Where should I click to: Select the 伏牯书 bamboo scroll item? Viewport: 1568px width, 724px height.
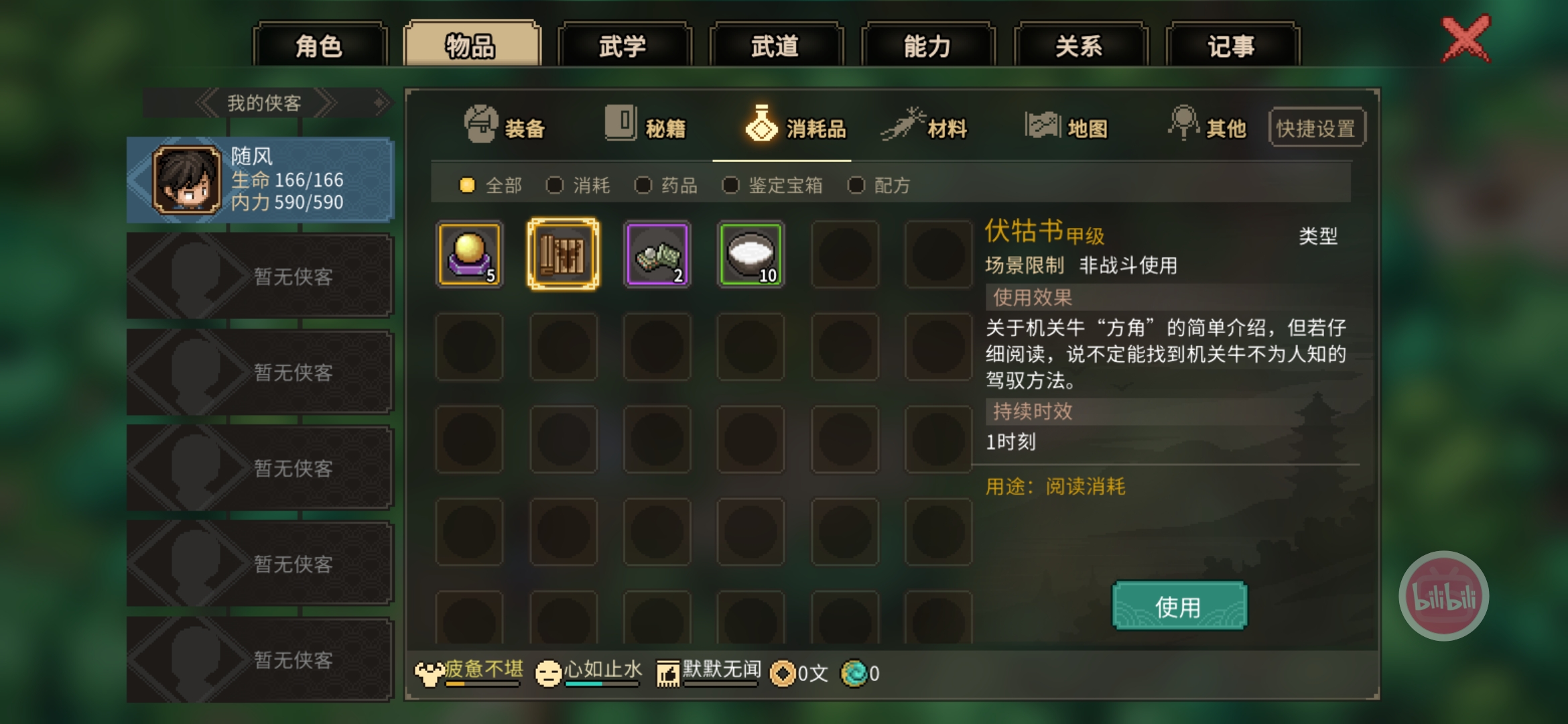point(563,254)
